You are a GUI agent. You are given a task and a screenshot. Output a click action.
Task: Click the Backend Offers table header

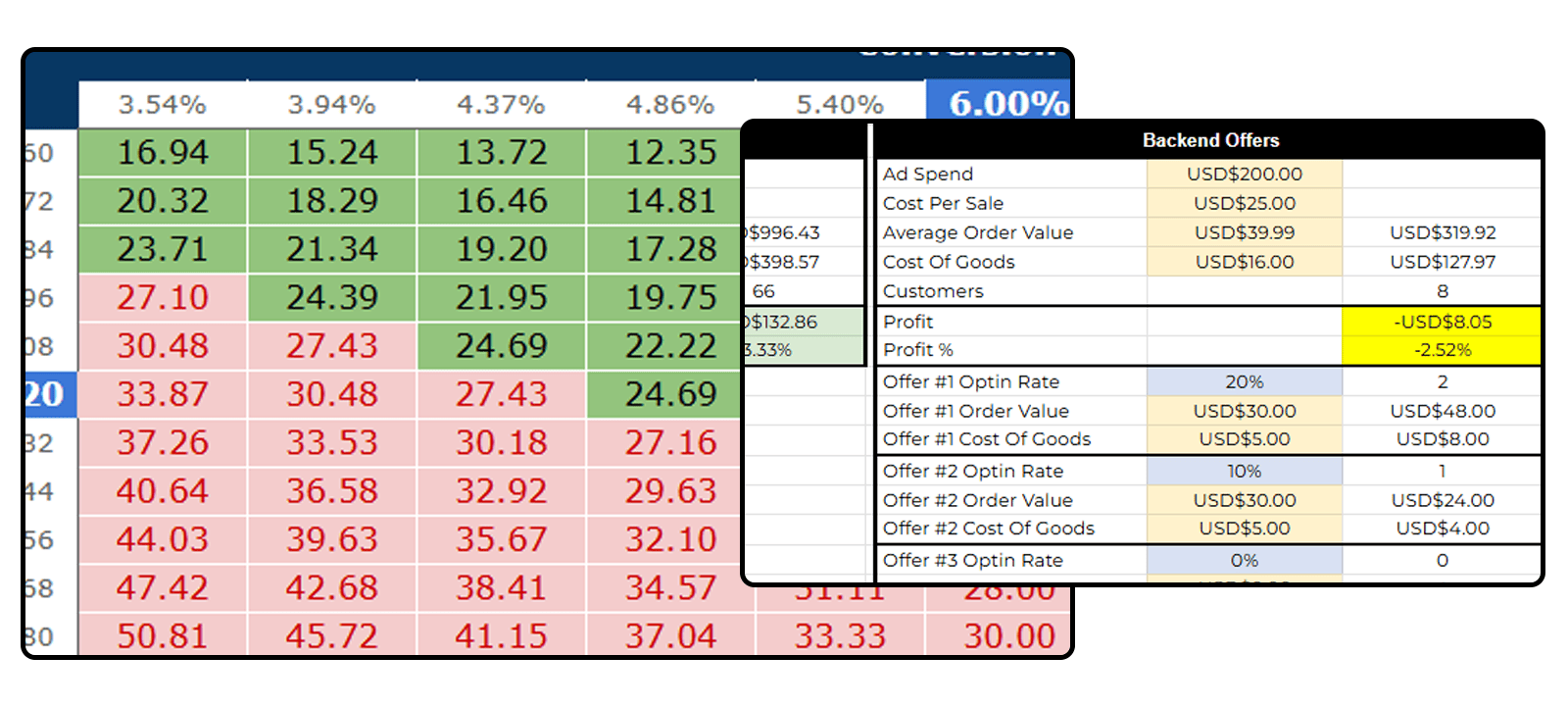(1209, 140)
